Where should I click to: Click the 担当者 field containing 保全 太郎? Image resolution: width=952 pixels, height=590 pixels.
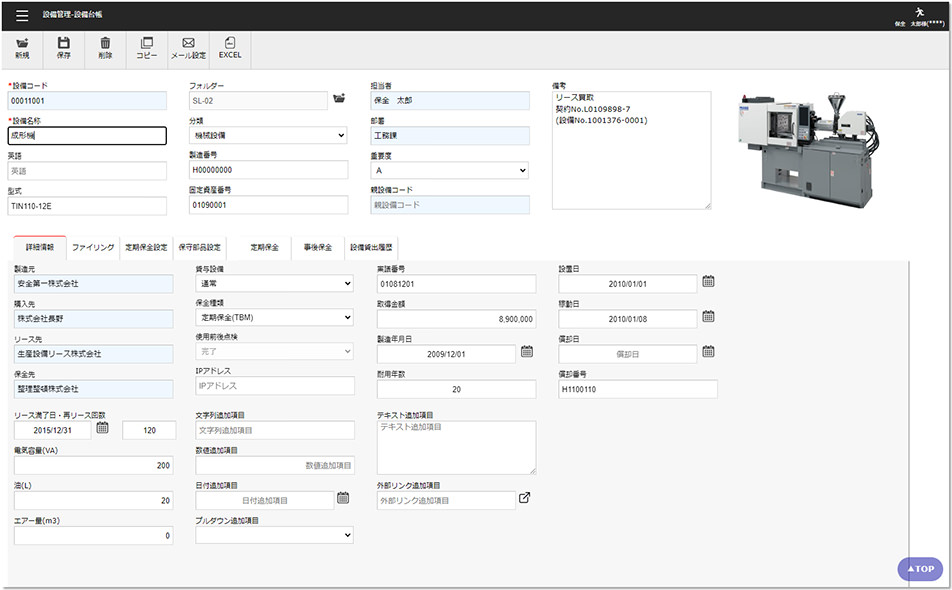point(450,101)
